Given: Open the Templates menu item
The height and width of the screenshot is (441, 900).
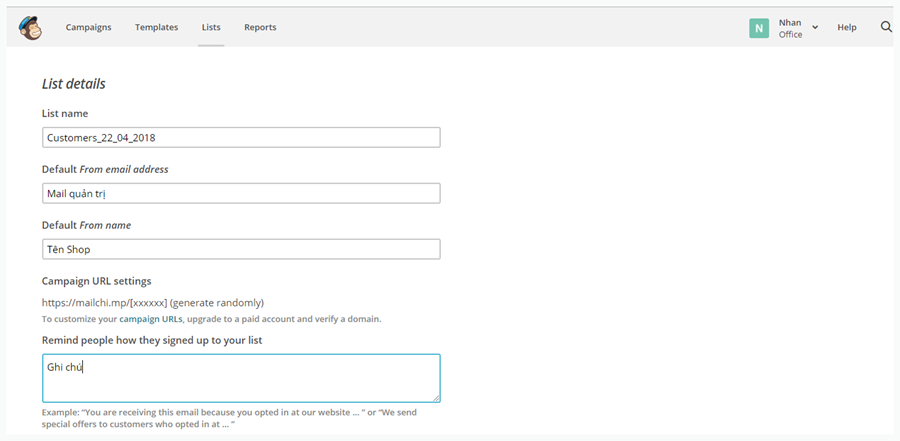Looking at the screenshot, I should click(157, 27).
